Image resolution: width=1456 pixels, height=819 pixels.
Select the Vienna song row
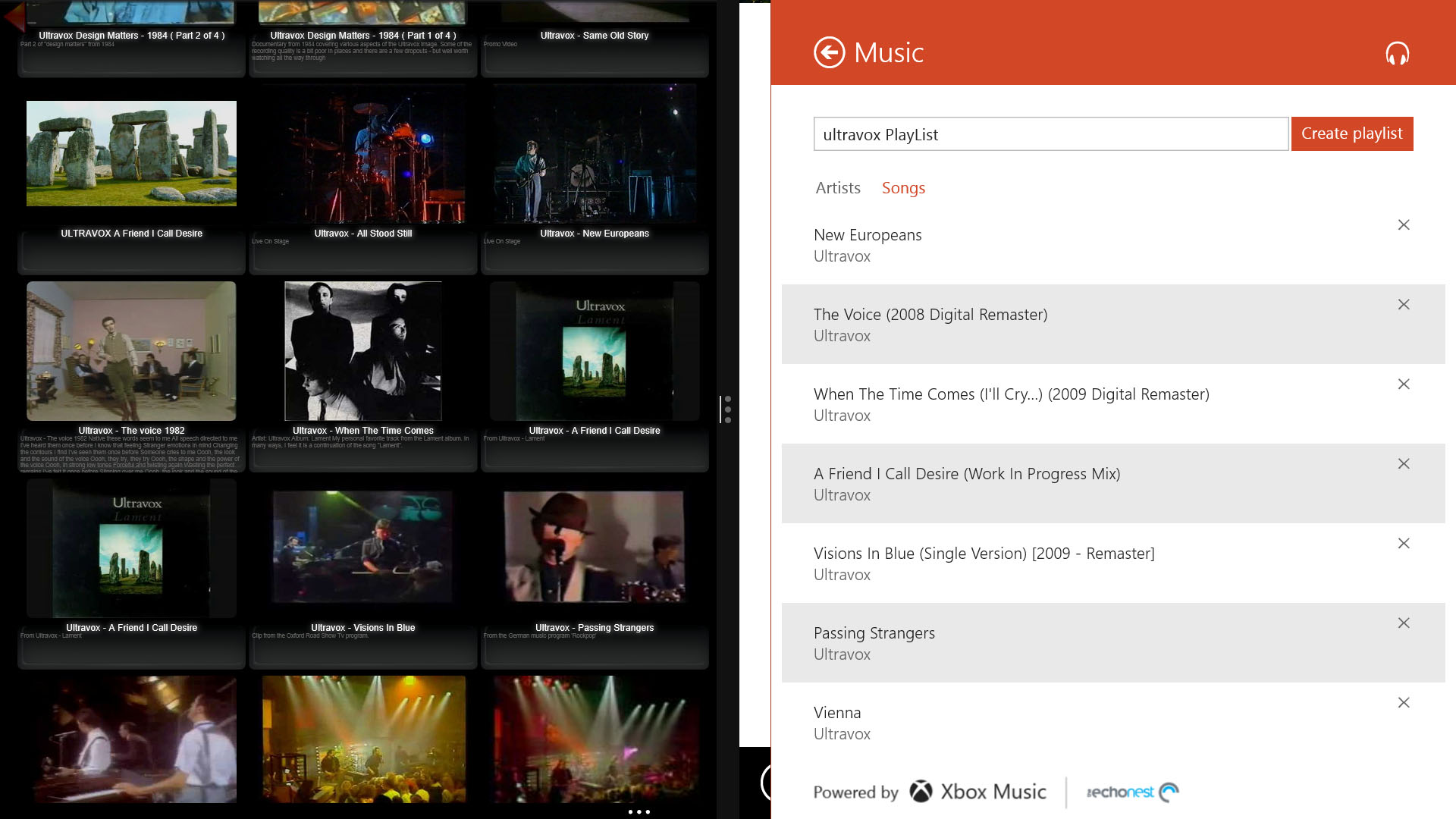tap(1113, 723)
